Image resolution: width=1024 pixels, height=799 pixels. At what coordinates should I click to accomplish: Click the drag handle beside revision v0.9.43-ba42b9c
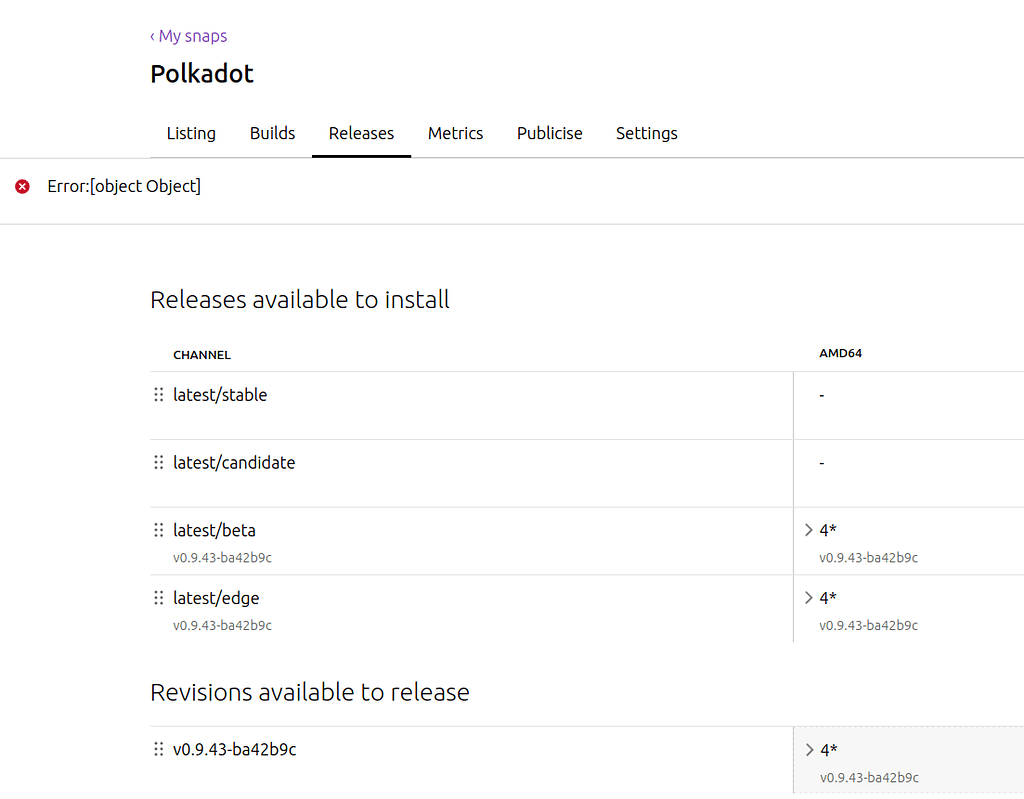coord(158,749)
